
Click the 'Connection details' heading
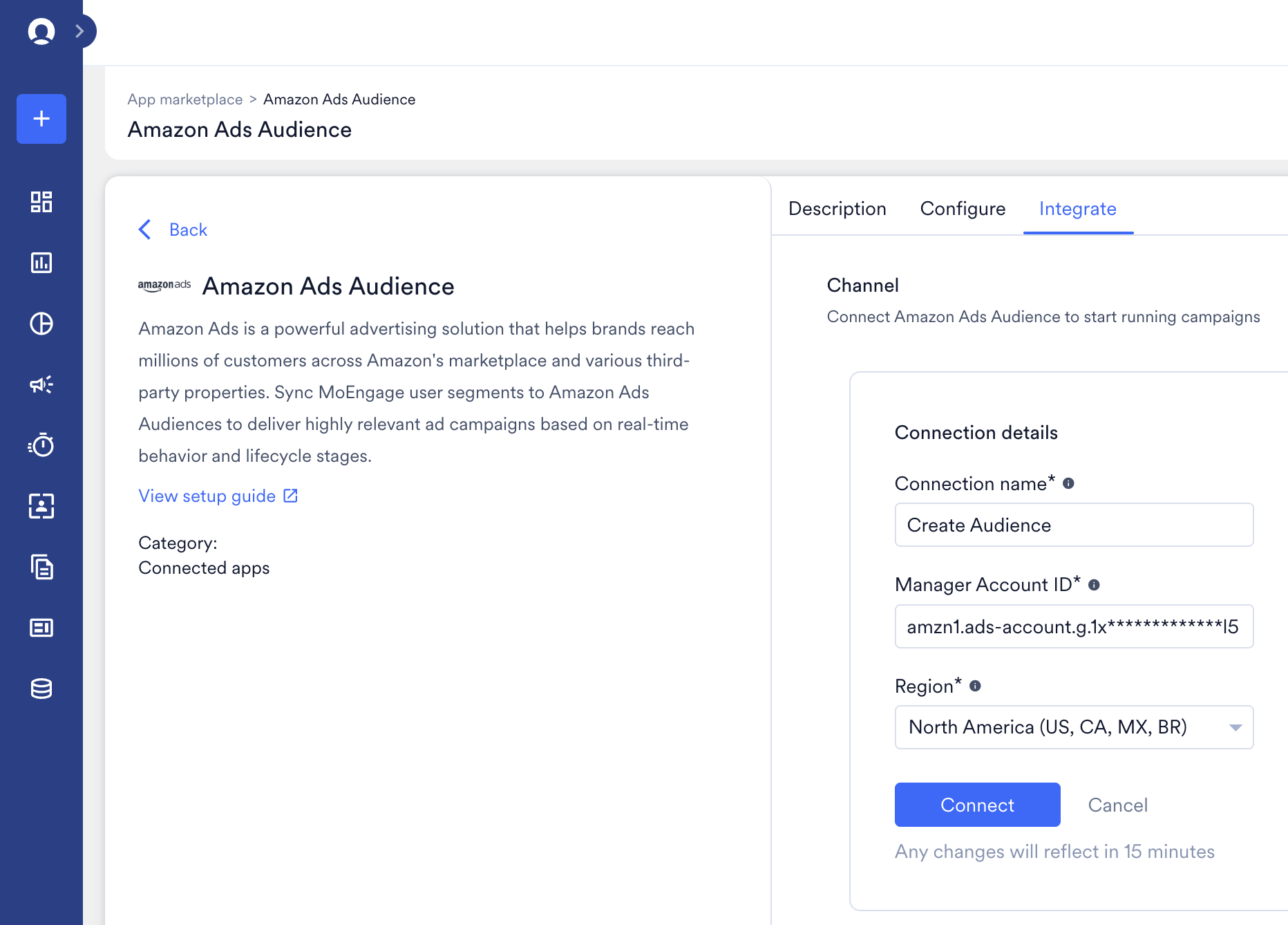click(976, 433)
